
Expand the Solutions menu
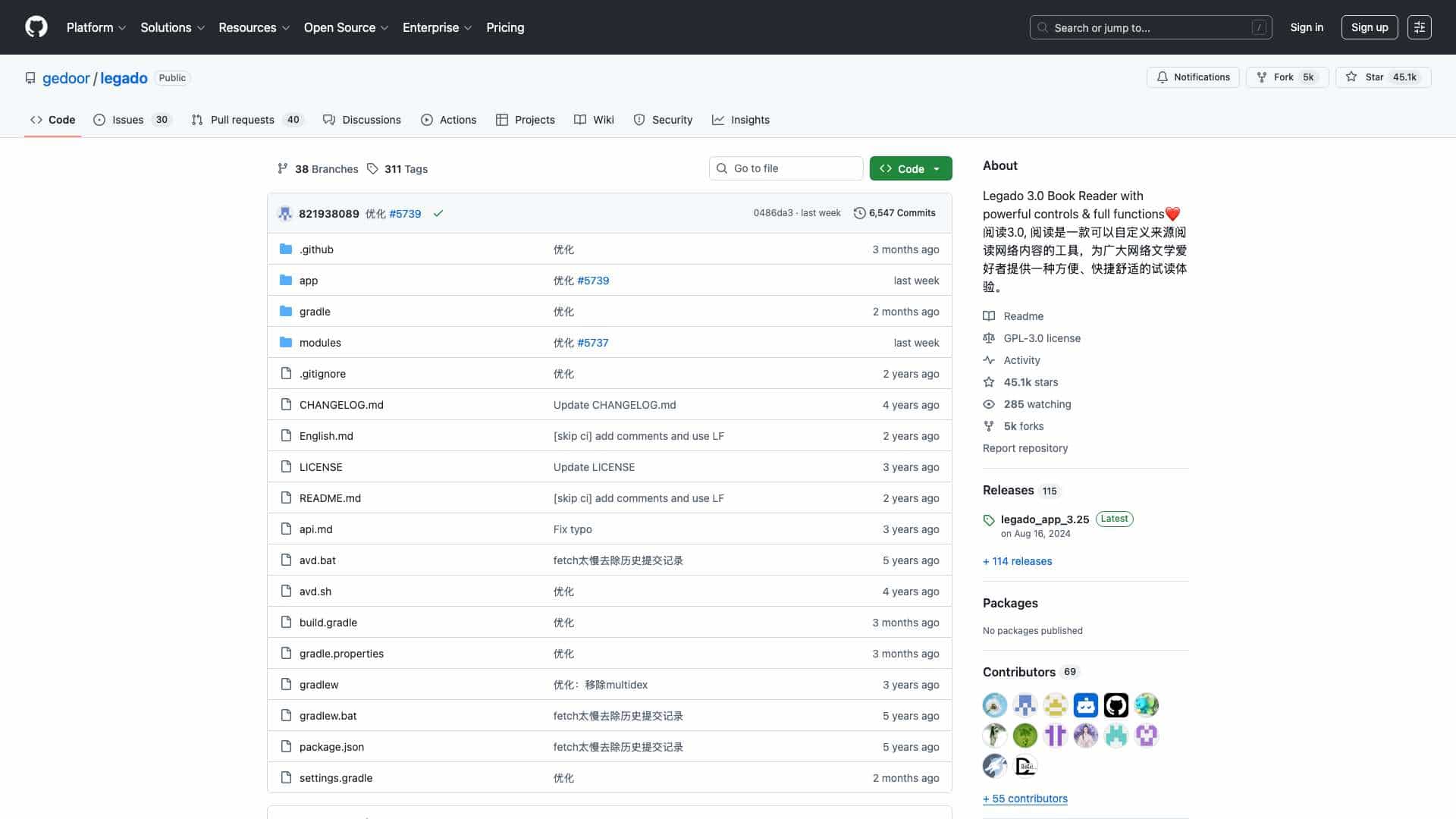(173, 27)
